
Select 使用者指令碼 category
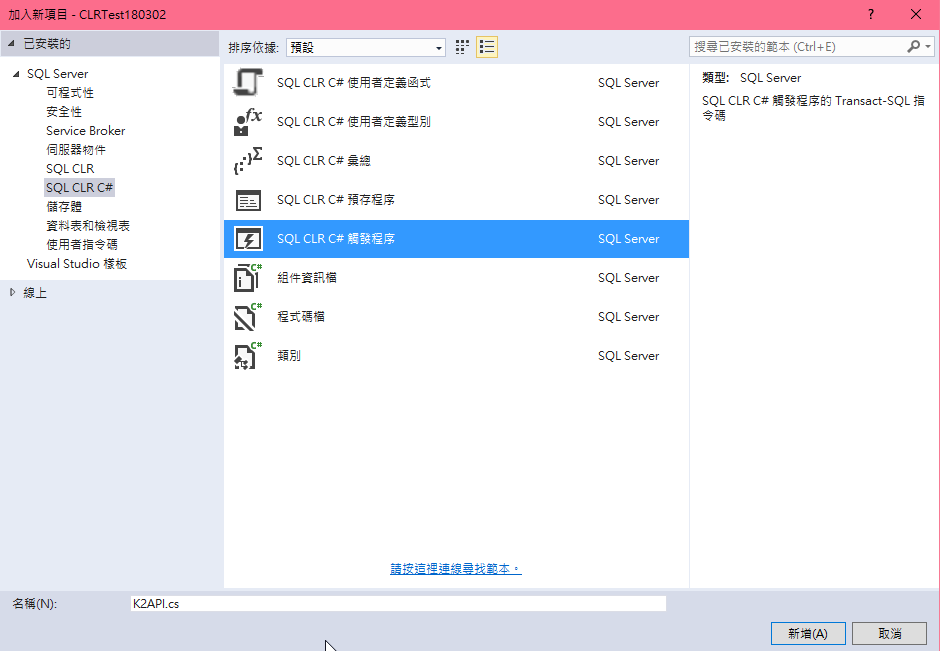(82, 245)
